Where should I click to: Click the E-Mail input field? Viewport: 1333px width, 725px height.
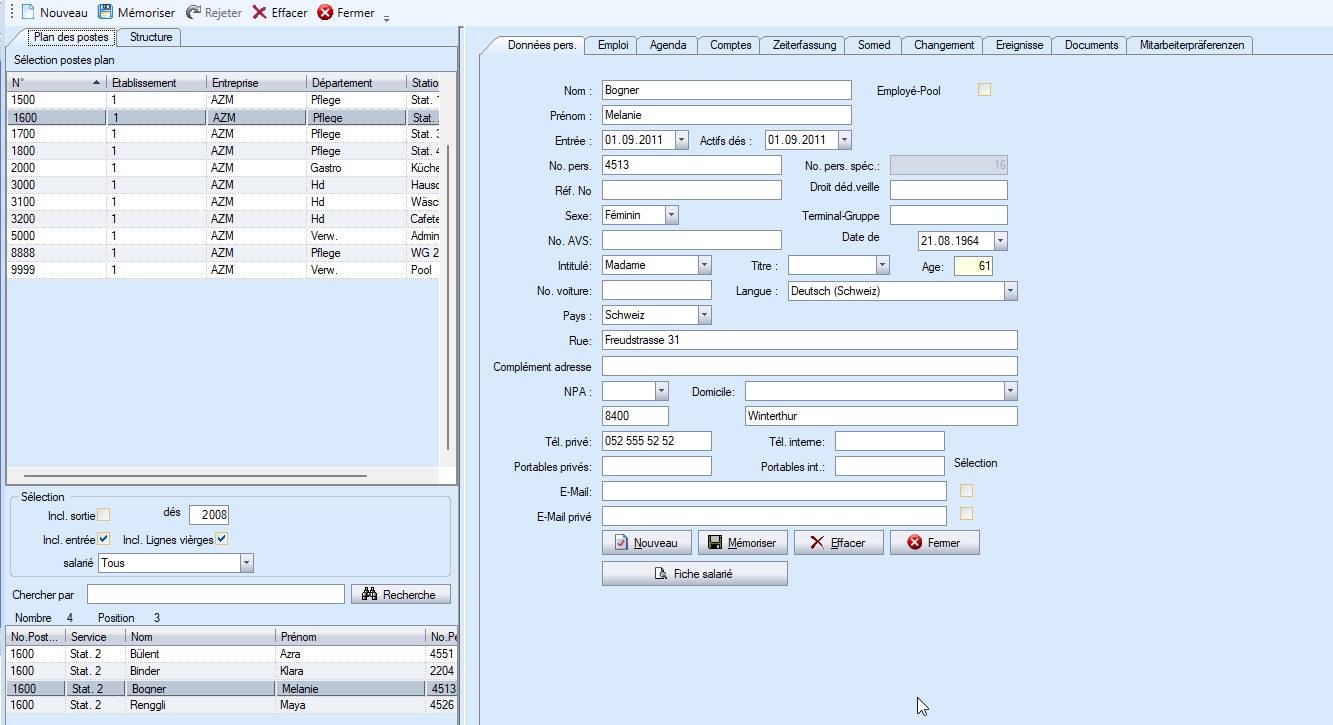click(x=773, y=491)
